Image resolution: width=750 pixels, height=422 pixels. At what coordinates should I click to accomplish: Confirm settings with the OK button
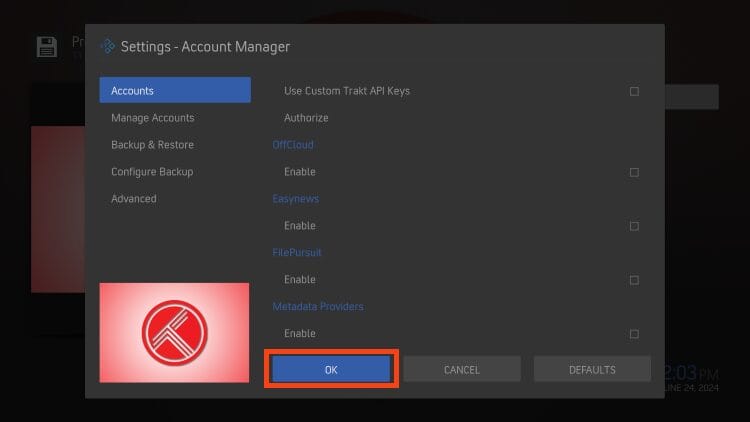tap(331, 369)
